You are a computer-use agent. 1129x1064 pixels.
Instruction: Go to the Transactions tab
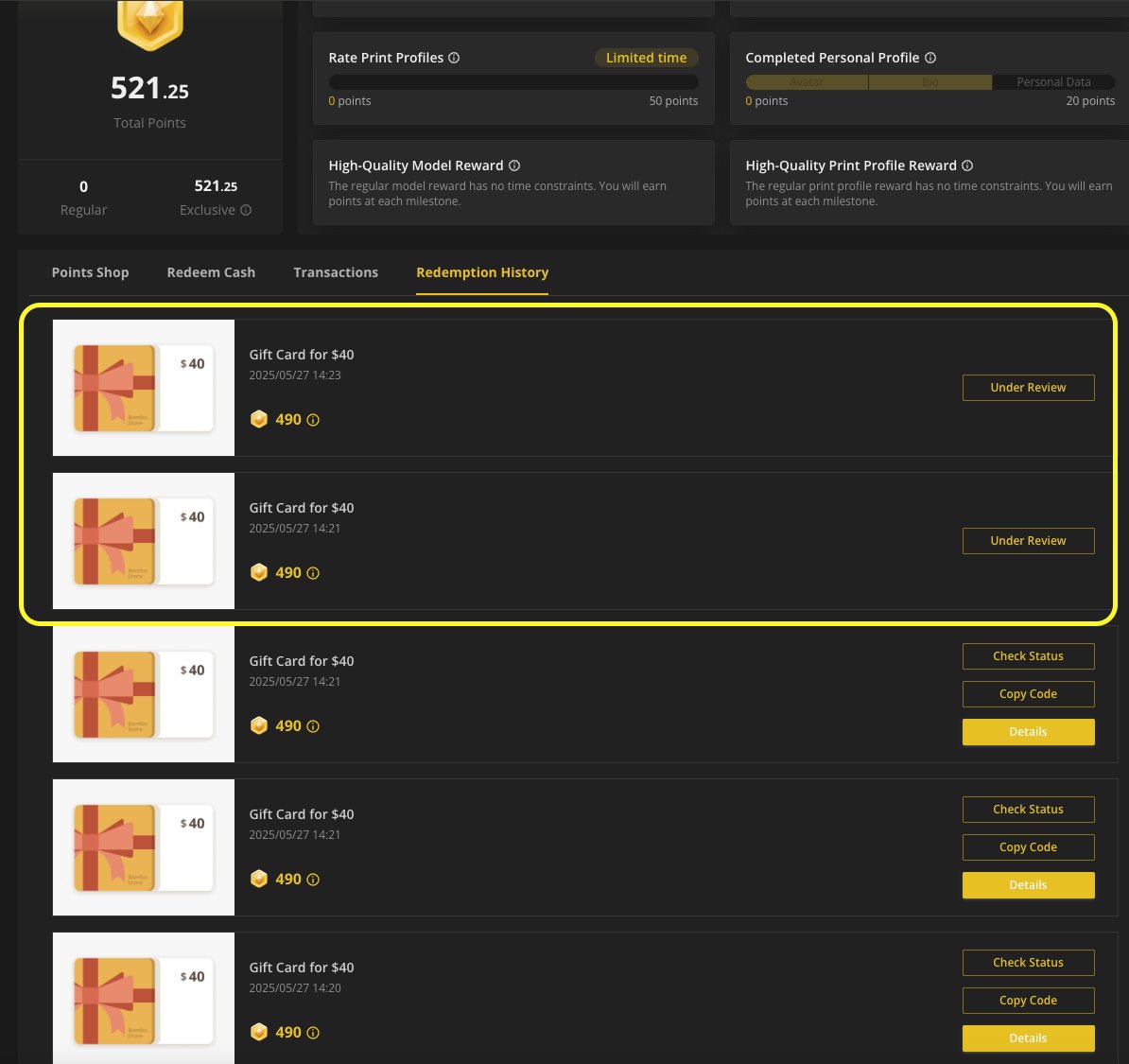point(336,272)
